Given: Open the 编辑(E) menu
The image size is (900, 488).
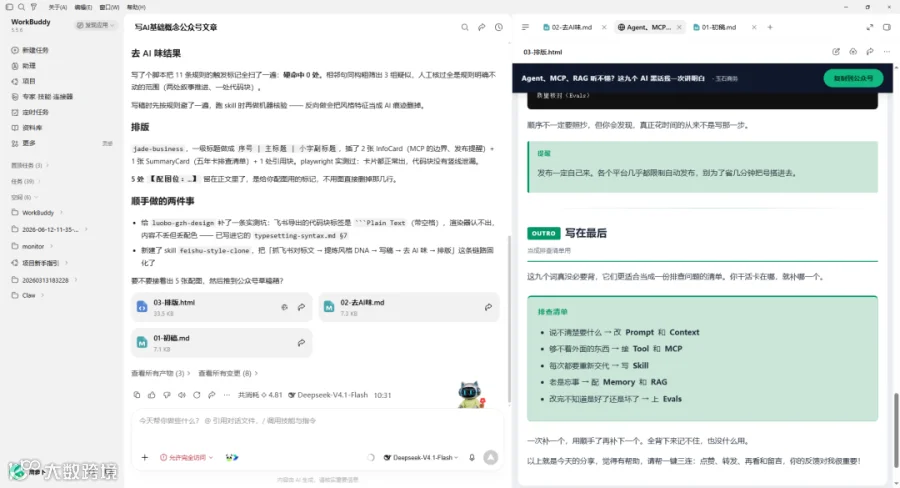Looking at the screenshot, I should click(x=83, y=7).
